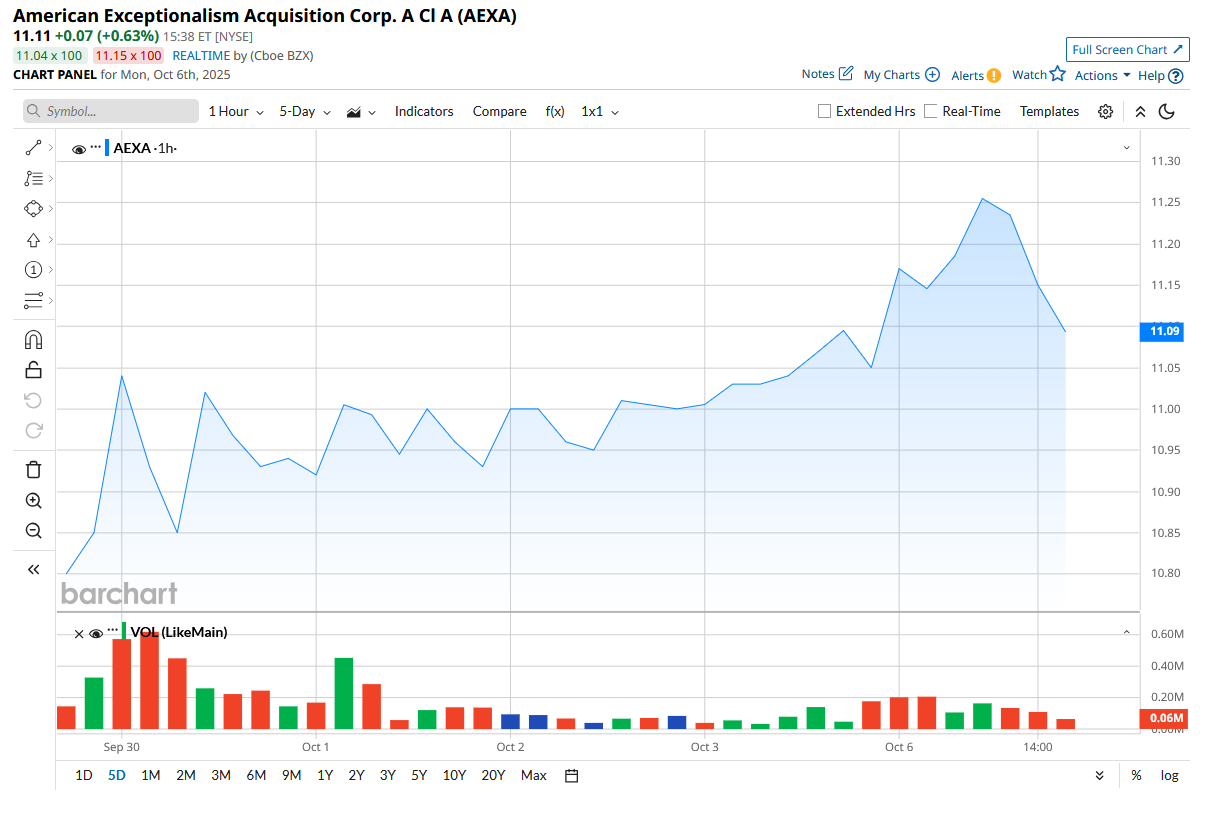
Task: Select the 5Y range
Action: pyautogui.click(x=419, y=775)
